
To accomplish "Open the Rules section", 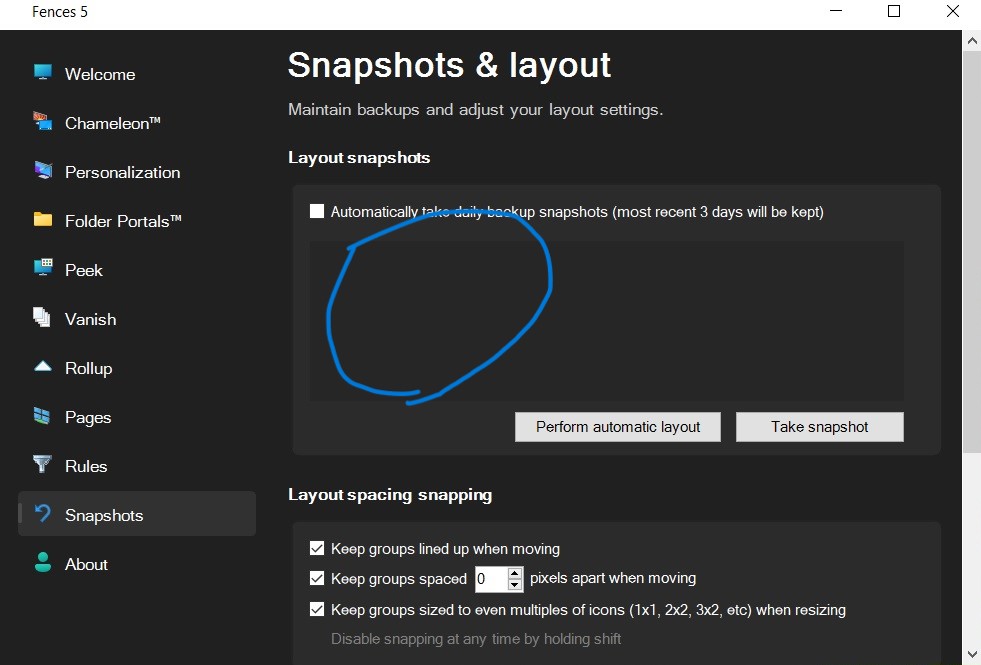I will coord(137,465).
